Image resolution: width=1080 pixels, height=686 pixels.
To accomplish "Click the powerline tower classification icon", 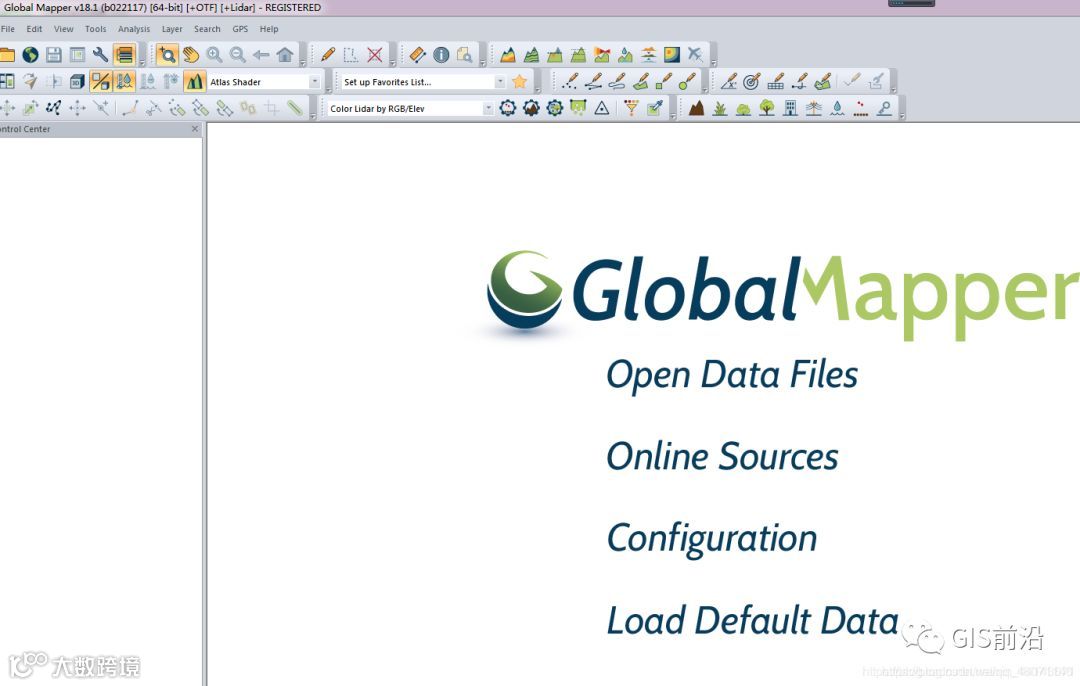I will (814, 108).
